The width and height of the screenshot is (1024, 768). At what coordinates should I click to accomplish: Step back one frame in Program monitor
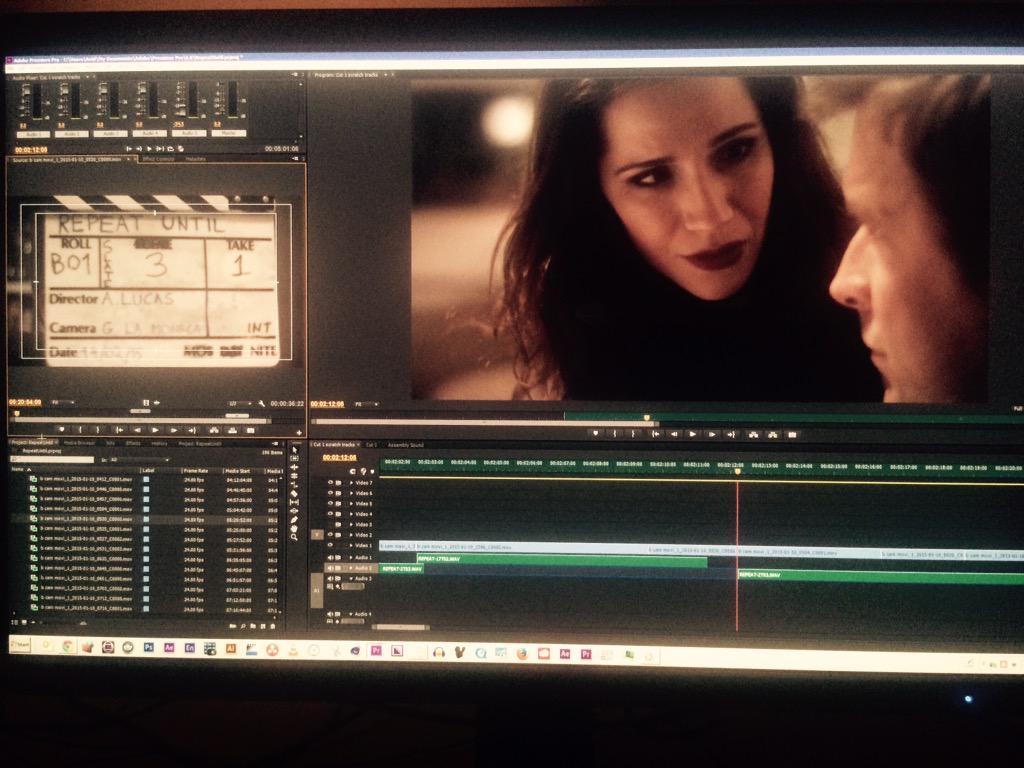tap(675, 434)
